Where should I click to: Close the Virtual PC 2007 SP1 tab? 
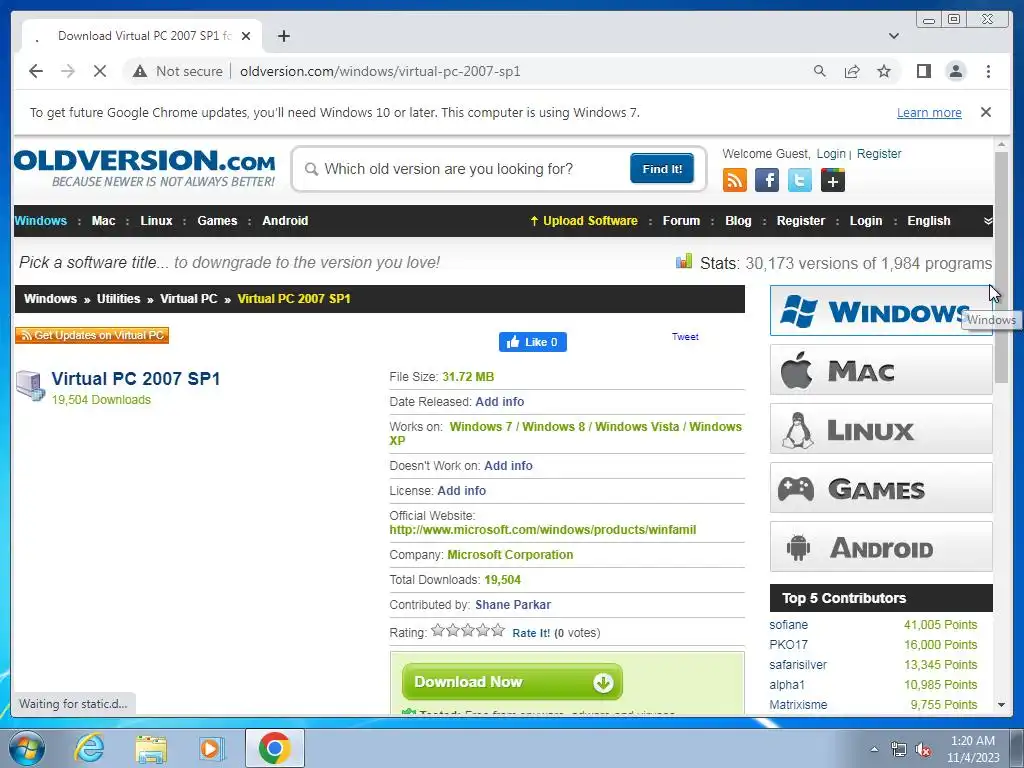(246, 36)
